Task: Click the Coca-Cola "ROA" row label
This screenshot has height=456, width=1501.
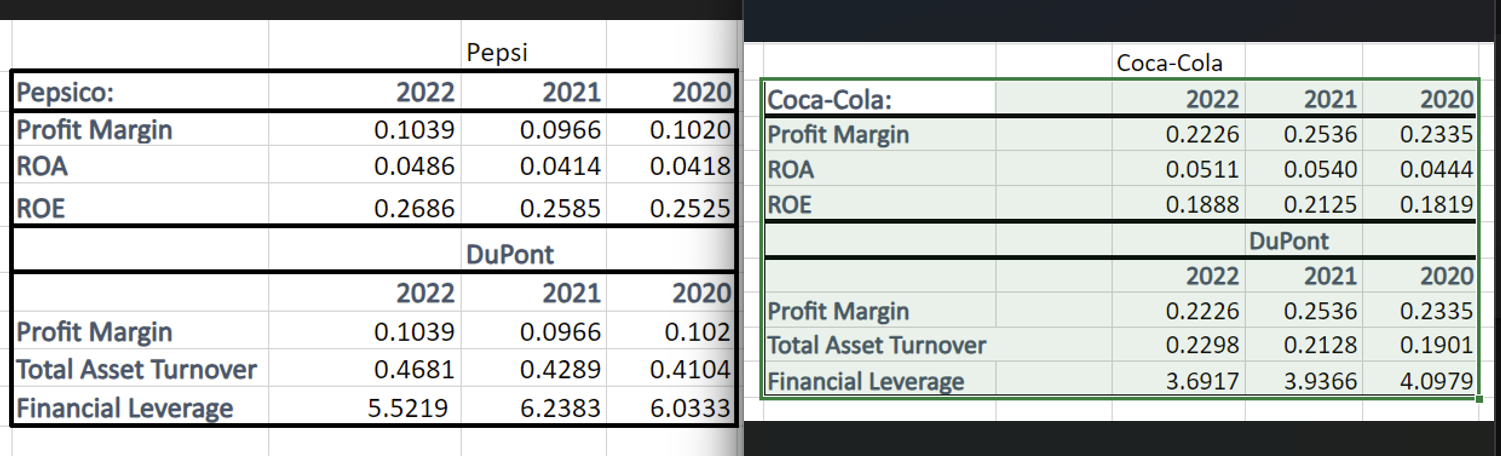Action: pos(791,170)
